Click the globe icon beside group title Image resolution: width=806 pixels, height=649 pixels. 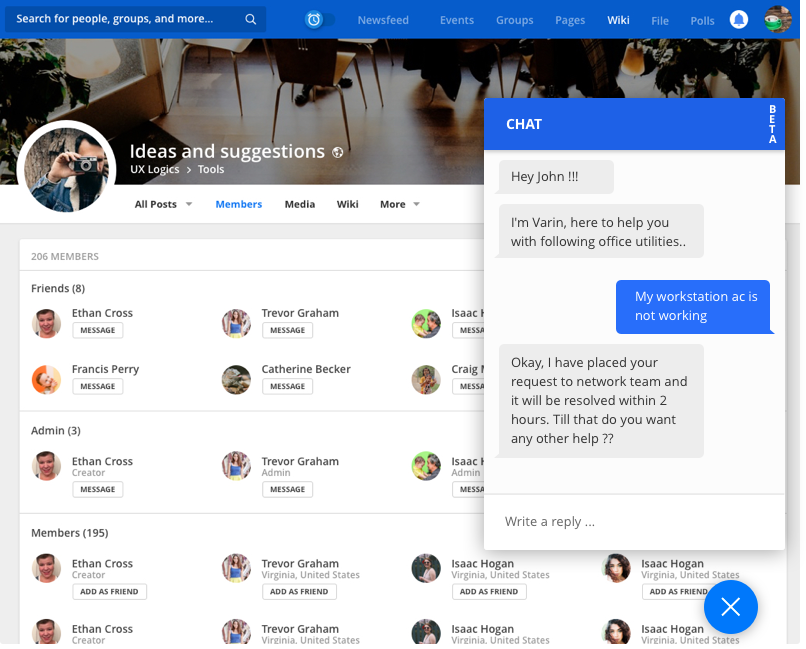[x=337, y=152]
